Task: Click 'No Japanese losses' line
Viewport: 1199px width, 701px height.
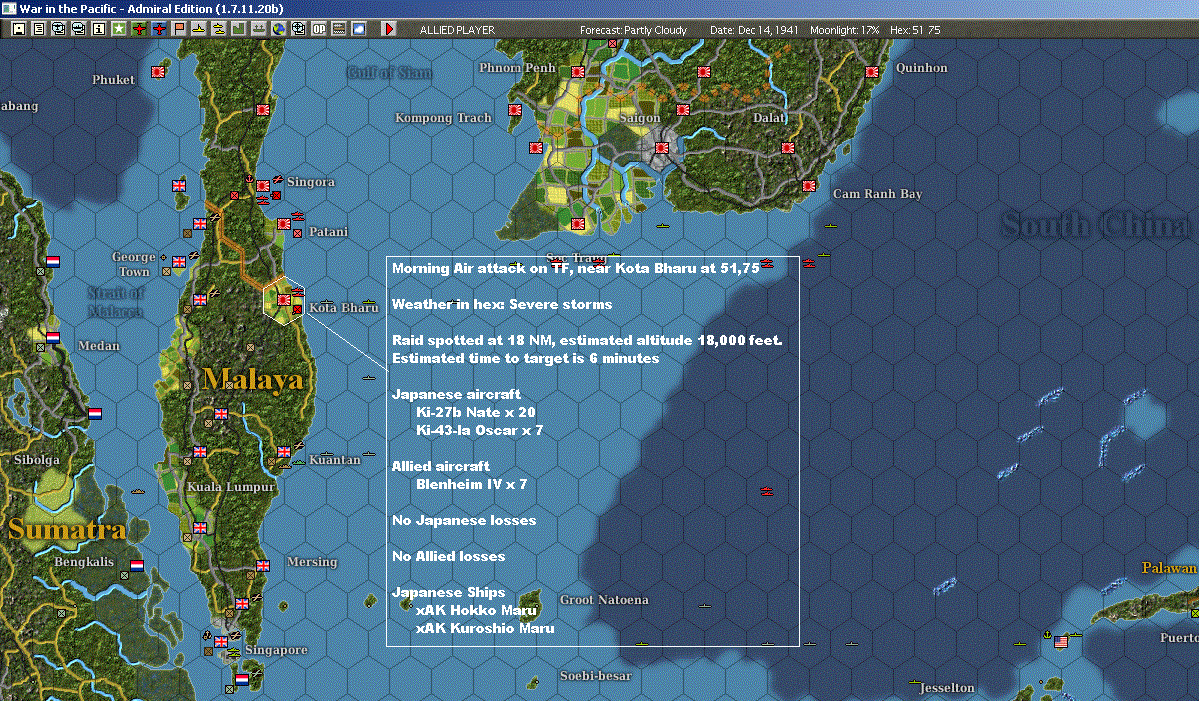Action: tap(463, 520)
